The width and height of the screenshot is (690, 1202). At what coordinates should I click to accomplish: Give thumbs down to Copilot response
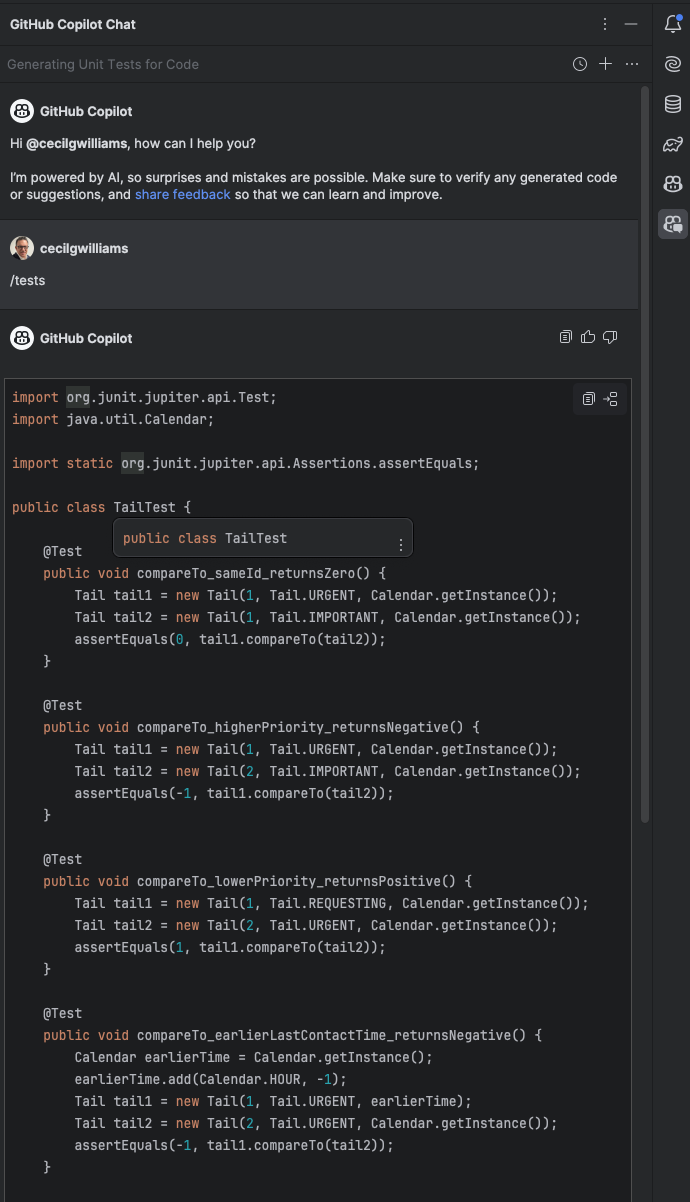[610, 337]
